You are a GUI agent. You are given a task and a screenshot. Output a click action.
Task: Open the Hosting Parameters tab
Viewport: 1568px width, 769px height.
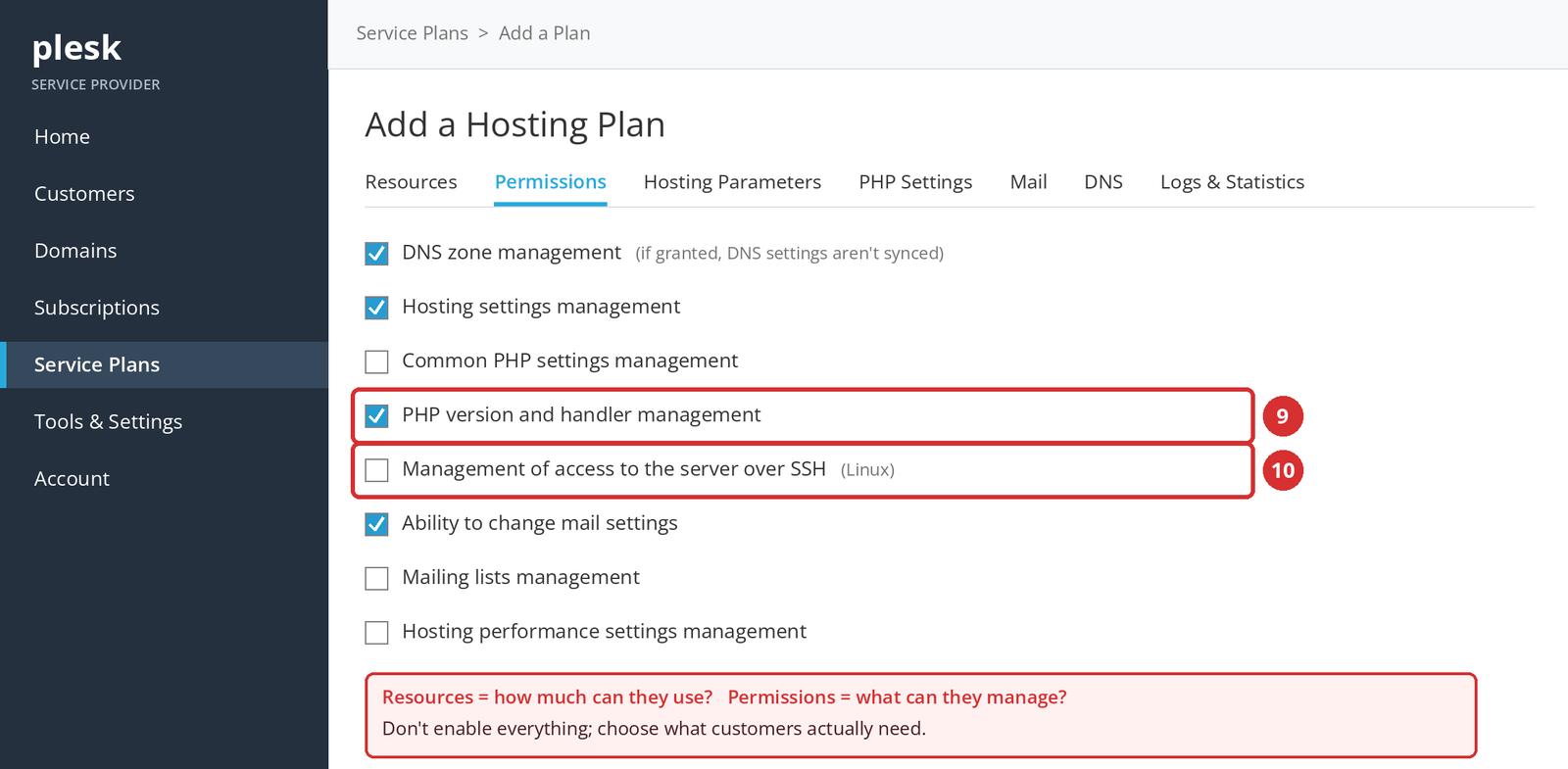(732, 182)
